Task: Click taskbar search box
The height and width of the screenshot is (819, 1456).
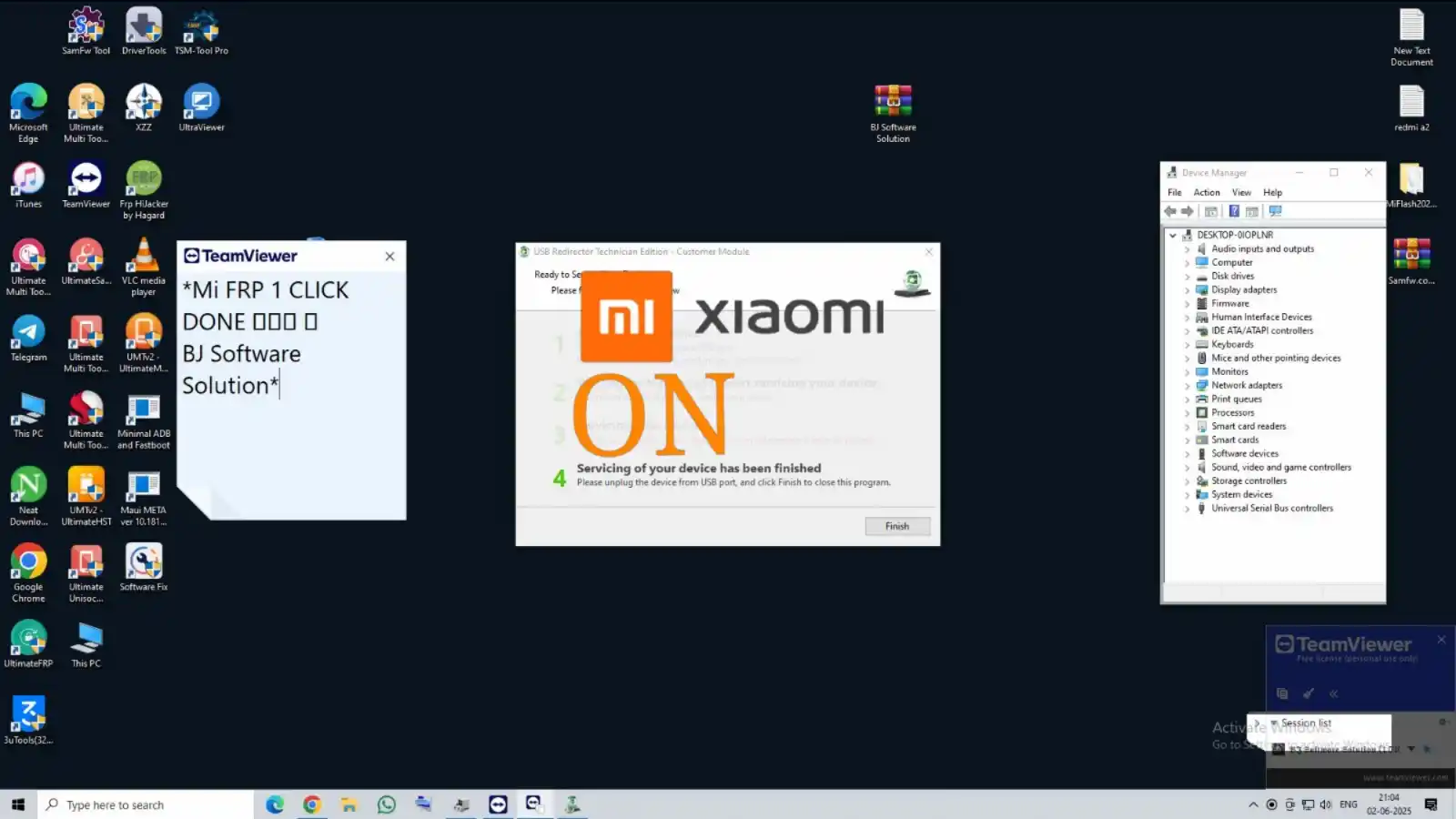Action: (146, 804)
